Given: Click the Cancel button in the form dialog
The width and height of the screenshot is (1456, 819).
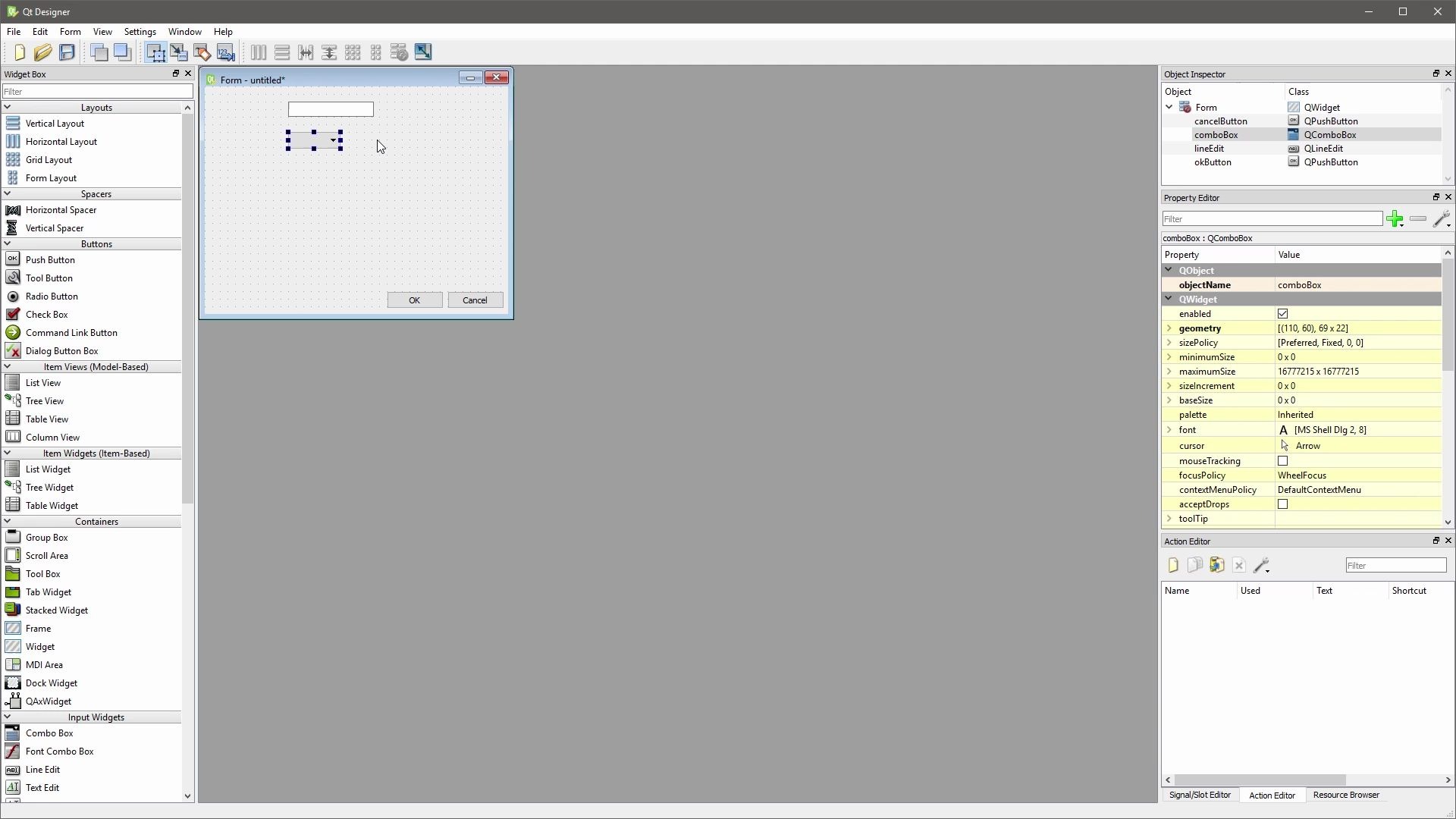Looking at the screenshot, I should pyautogui.click(x=475, y=300).
